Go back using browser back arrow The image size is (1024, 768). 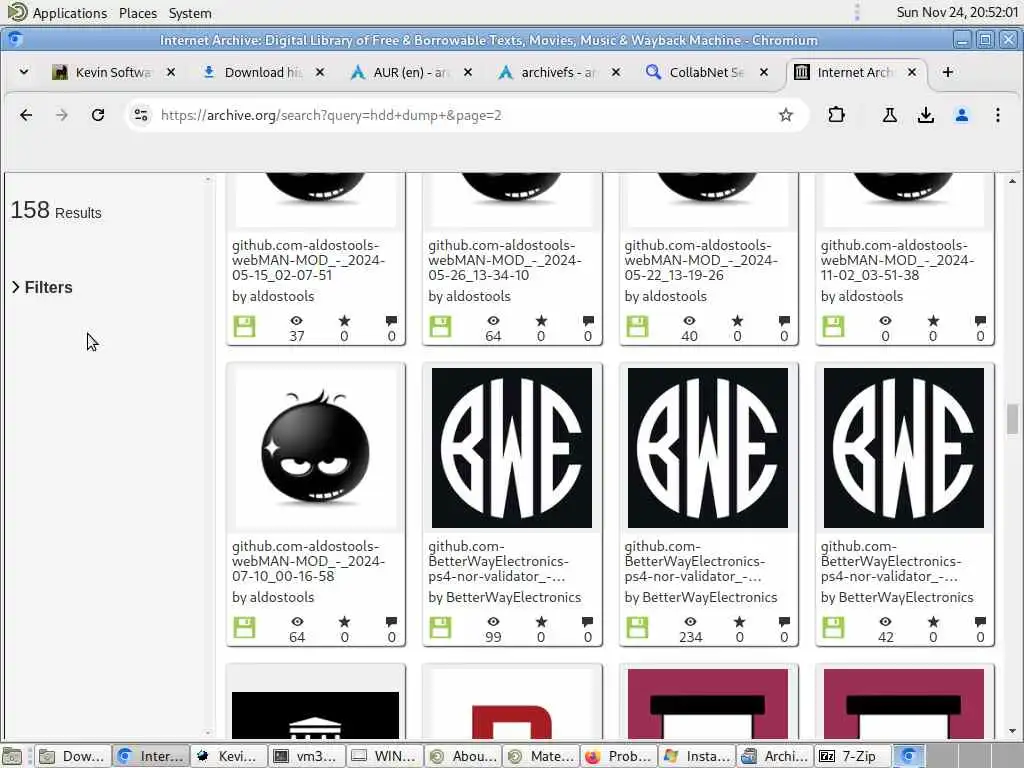click(26, 116)
